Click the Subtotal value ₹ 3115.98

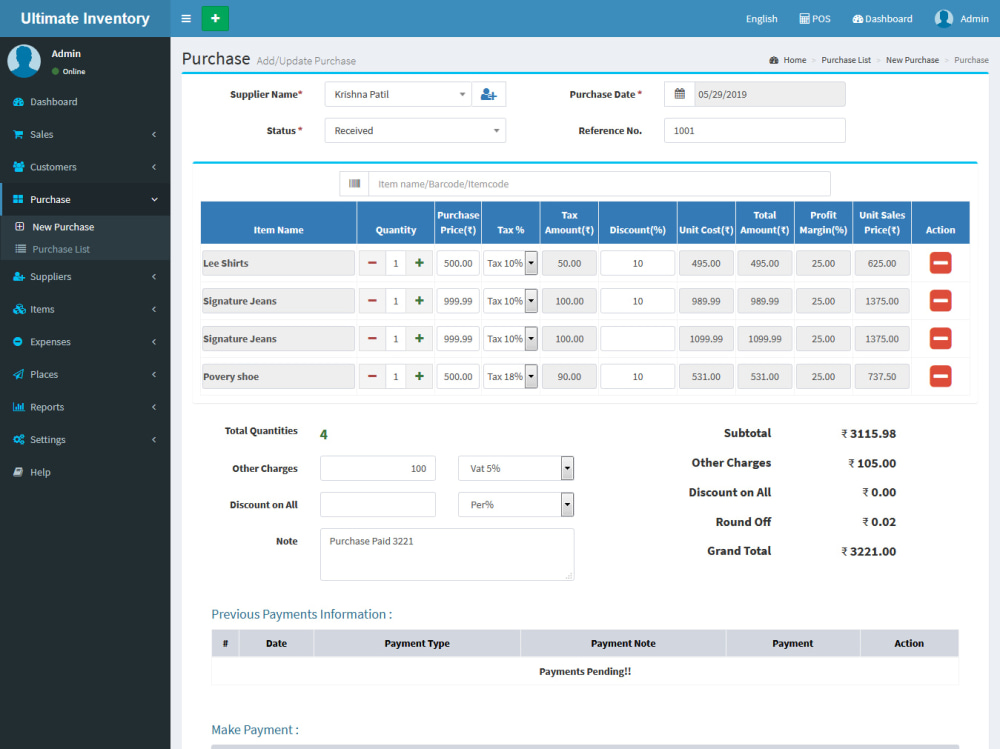click(868, 434)
